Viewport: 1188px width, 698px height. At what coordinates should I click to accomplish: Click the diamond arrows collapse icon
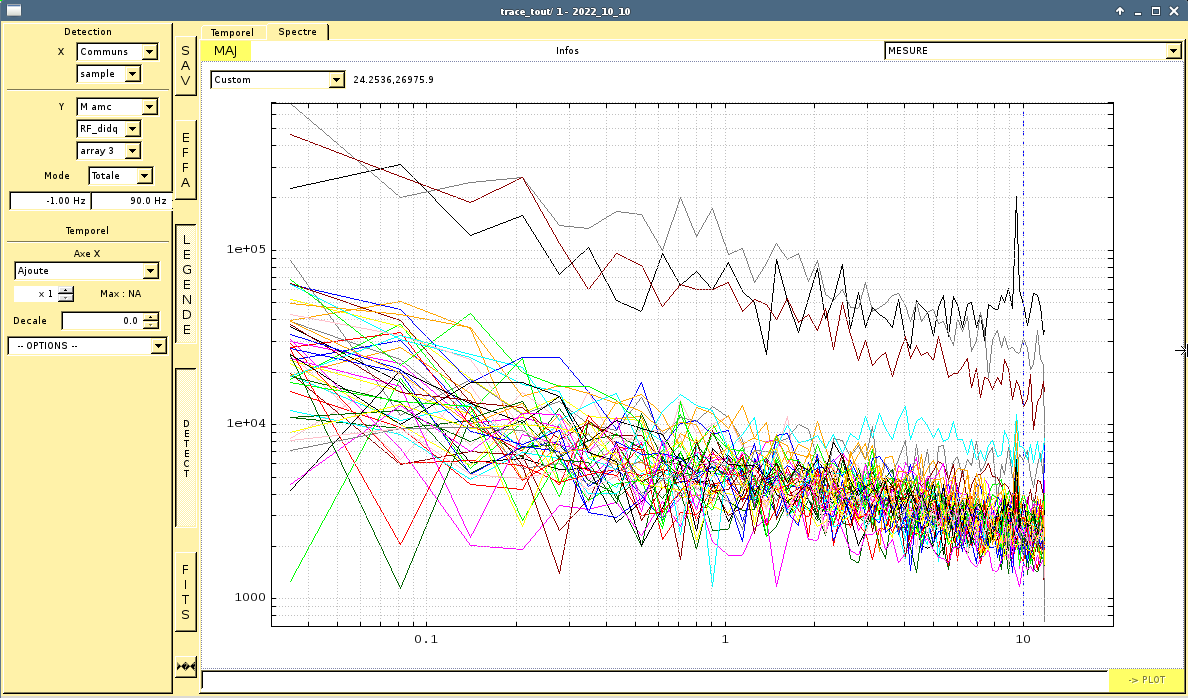pyautogui.click(x=185, y=666)
